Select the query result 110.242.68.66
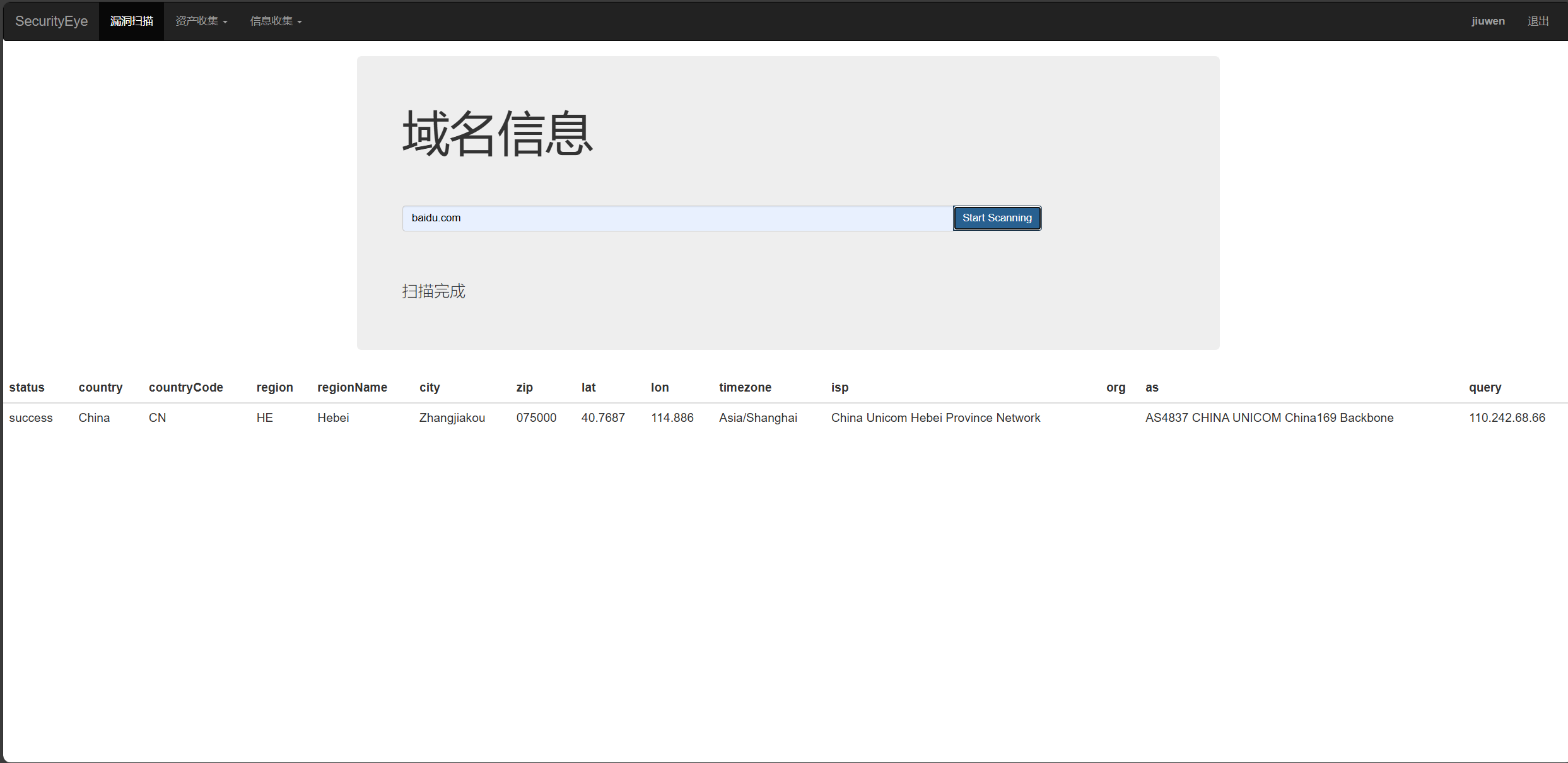1568x763 pixels. (x=1507, y=417)
